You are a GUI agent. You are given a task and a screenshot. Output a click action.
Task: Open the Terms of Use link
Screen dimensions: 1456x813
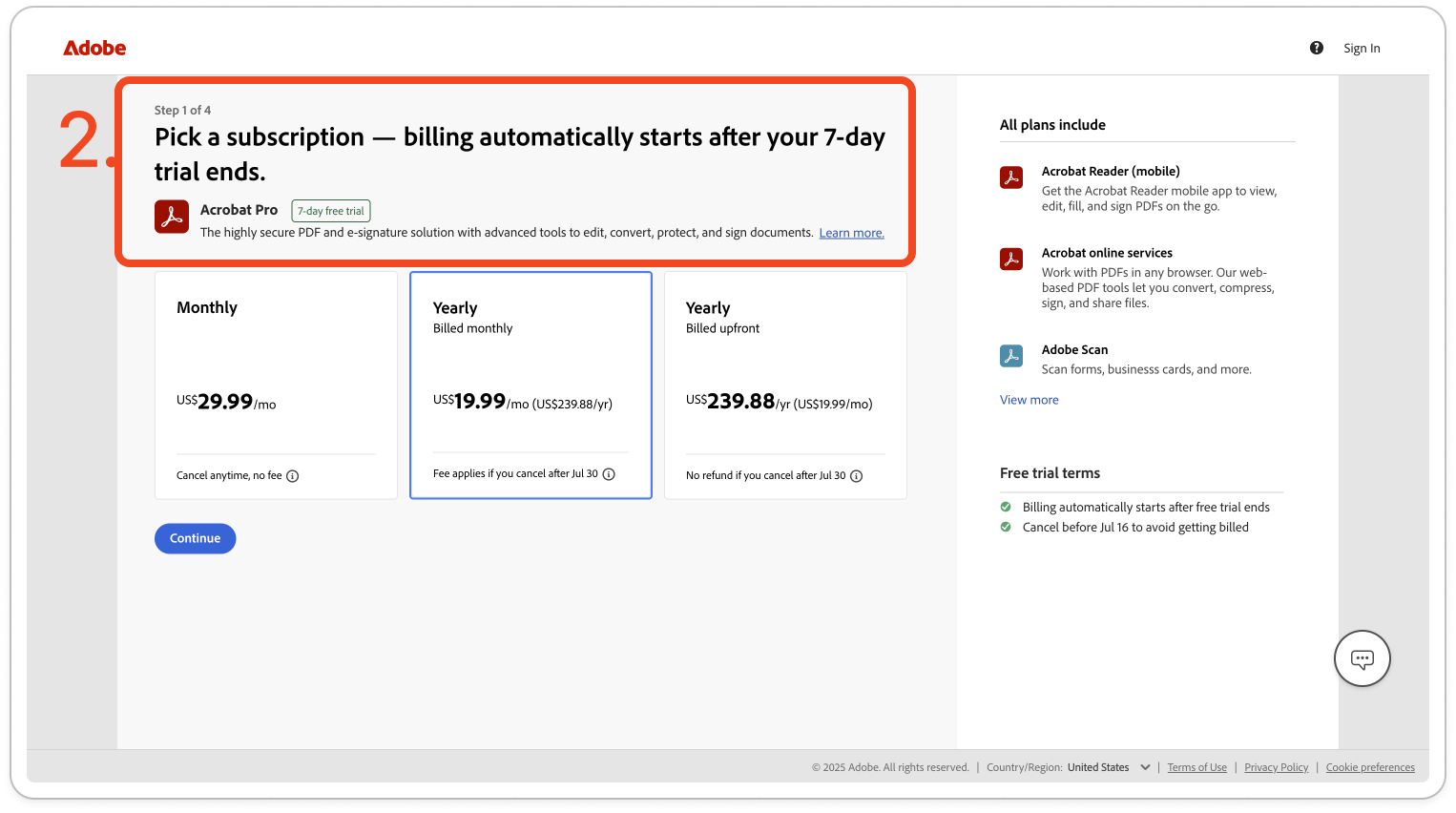pos(1197,767)
